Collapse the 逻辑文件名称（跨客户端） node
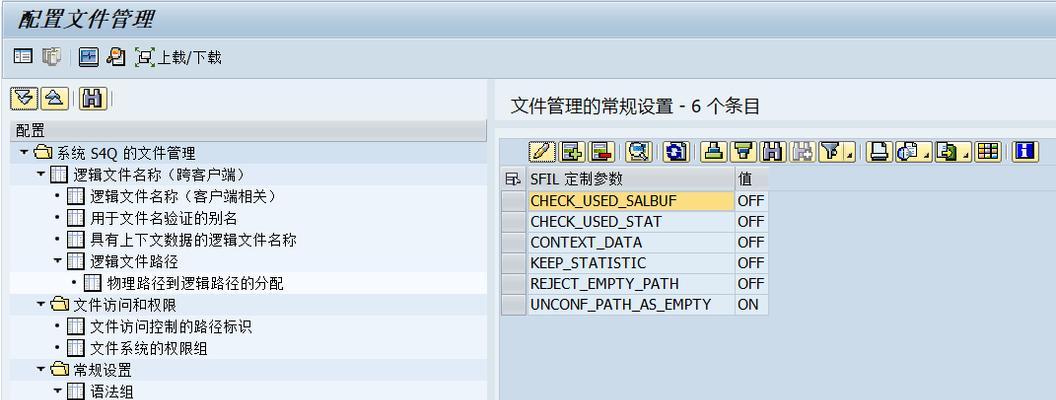 (x=41, y=174)
